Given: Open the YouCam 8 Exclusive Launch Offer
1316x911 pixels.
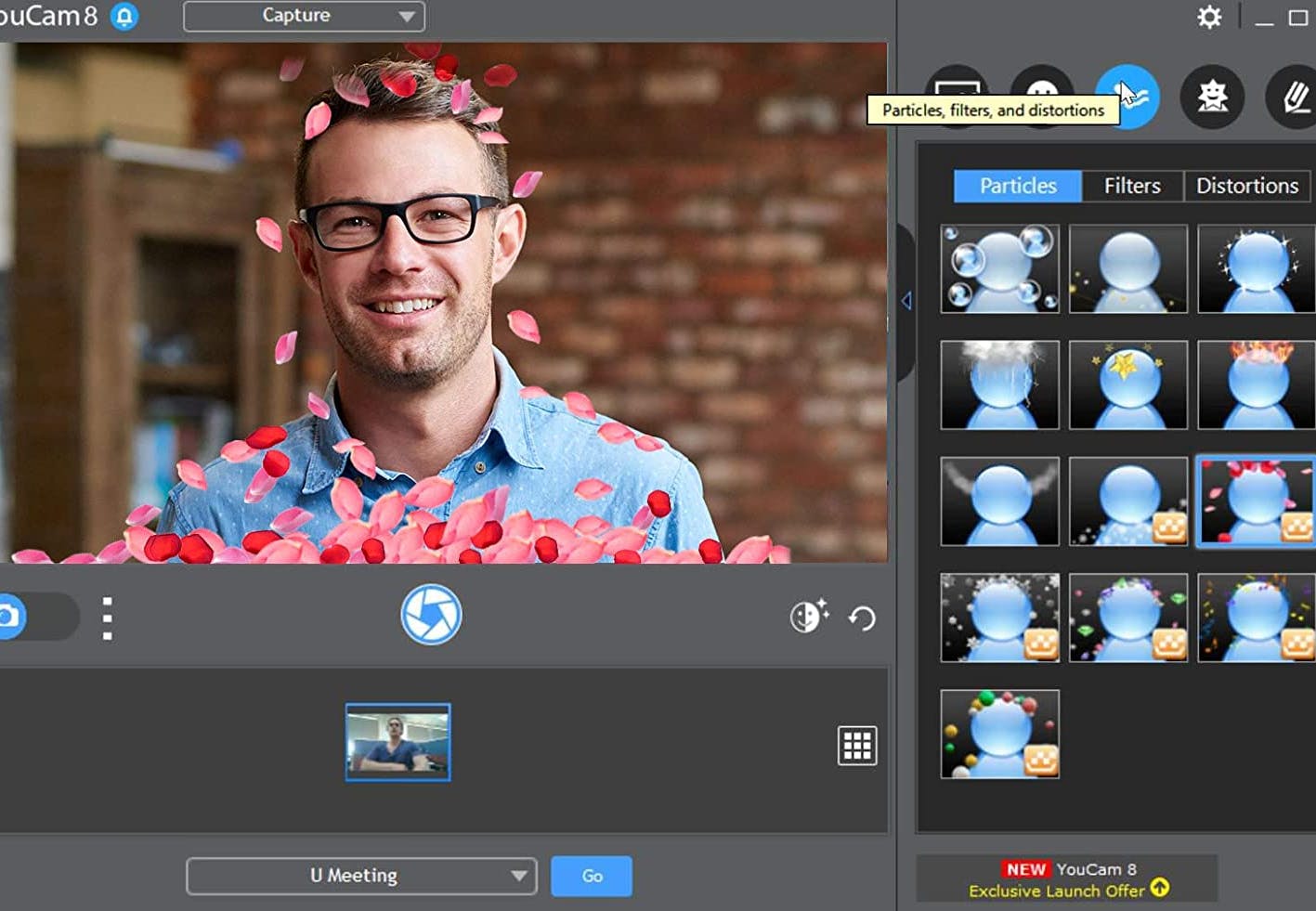Looking at the screenshot, I should point(1067,879).
